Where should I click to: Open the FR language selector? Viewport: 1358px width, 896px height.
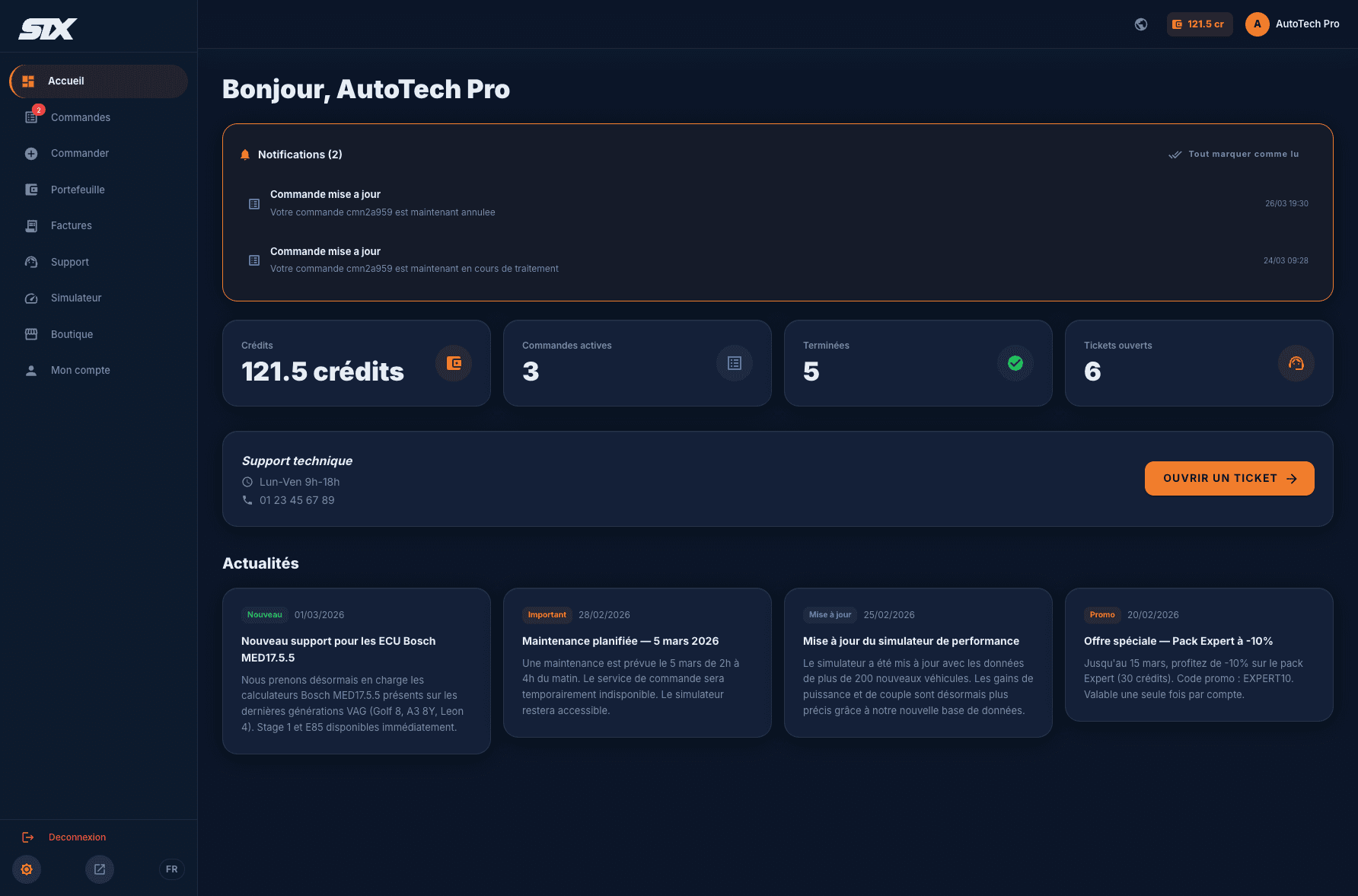[x=172, y=869]
